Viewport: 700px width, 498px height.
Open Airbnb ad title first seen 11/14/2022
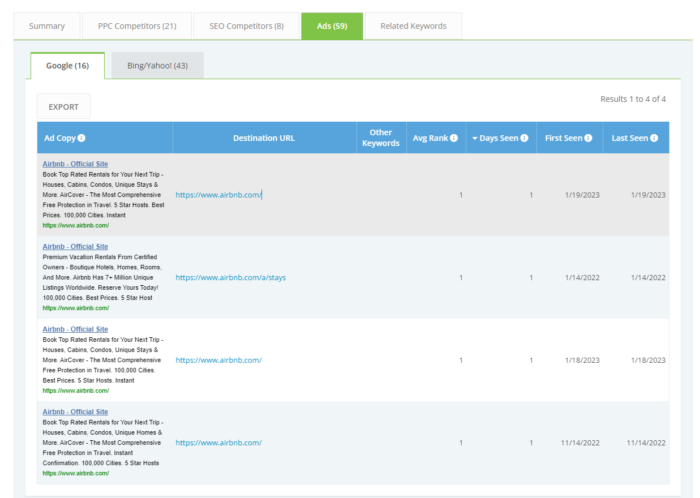(x=75, y=411)
